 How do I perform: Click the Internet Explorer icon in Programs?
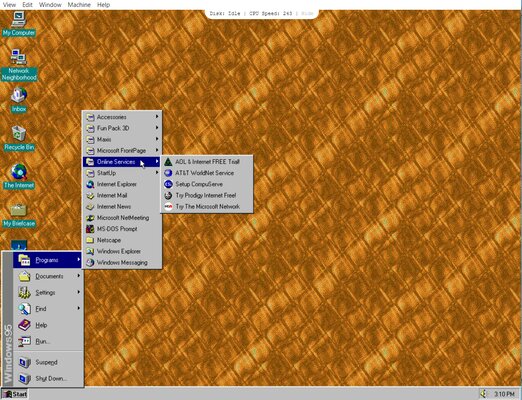[x=90, y=184]
